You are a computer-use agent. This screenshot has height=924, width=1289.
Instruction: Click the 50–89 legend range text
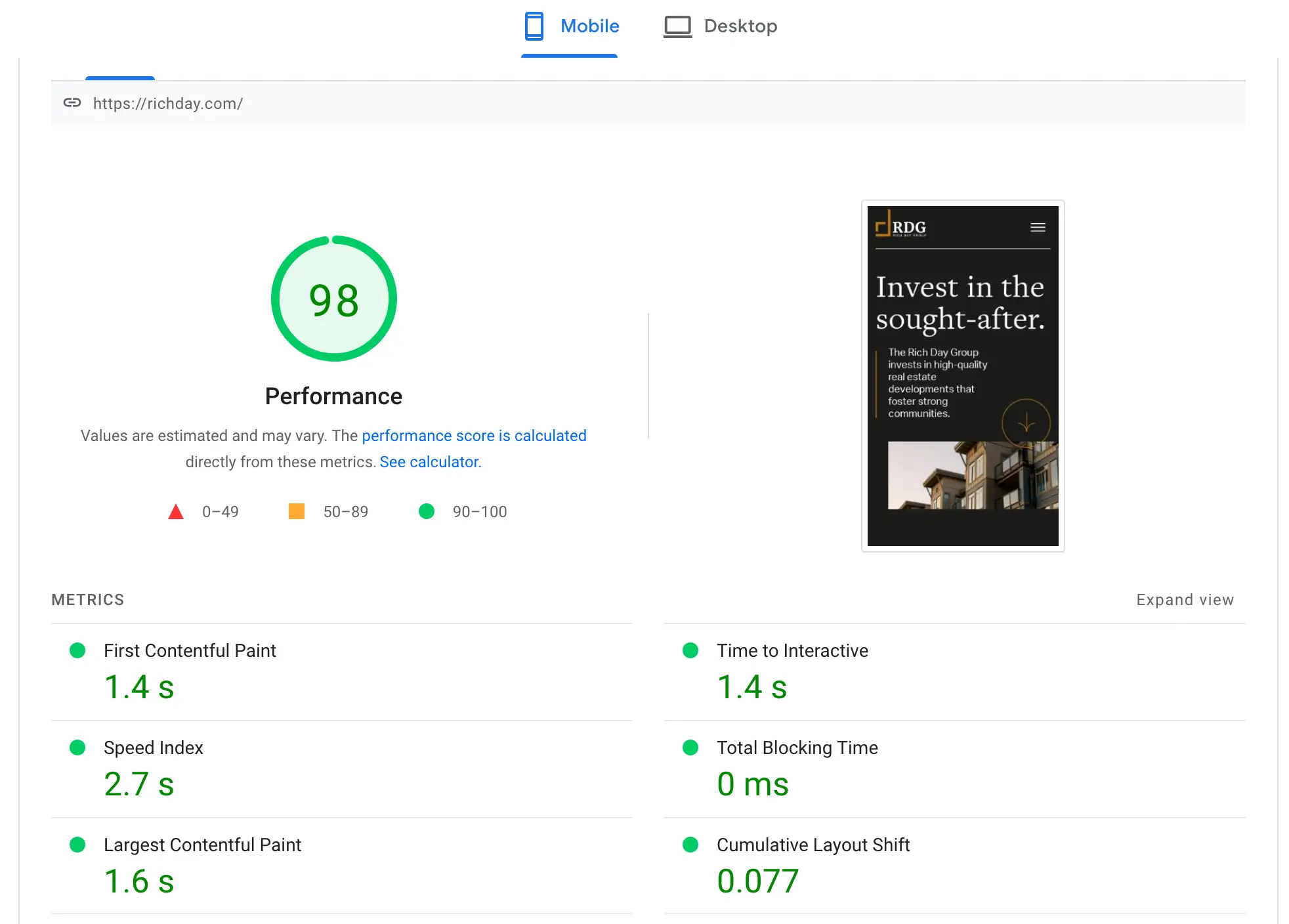point(346,512)
